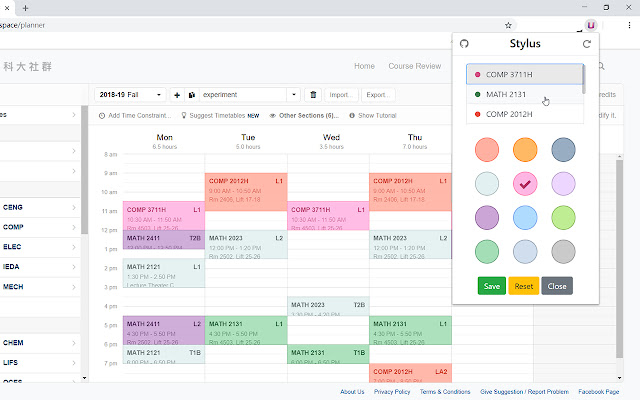Click the yellow Reset button
This screenshot has height=400, width=640.
[x=524, y=286]
